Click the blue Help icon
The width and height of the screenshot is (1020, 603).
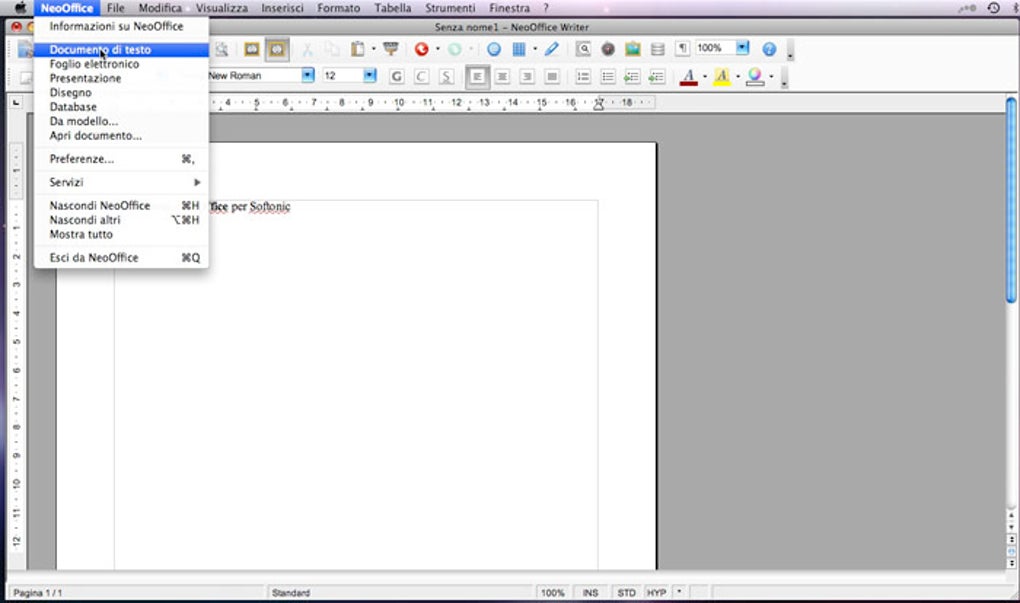pos(769,49)
